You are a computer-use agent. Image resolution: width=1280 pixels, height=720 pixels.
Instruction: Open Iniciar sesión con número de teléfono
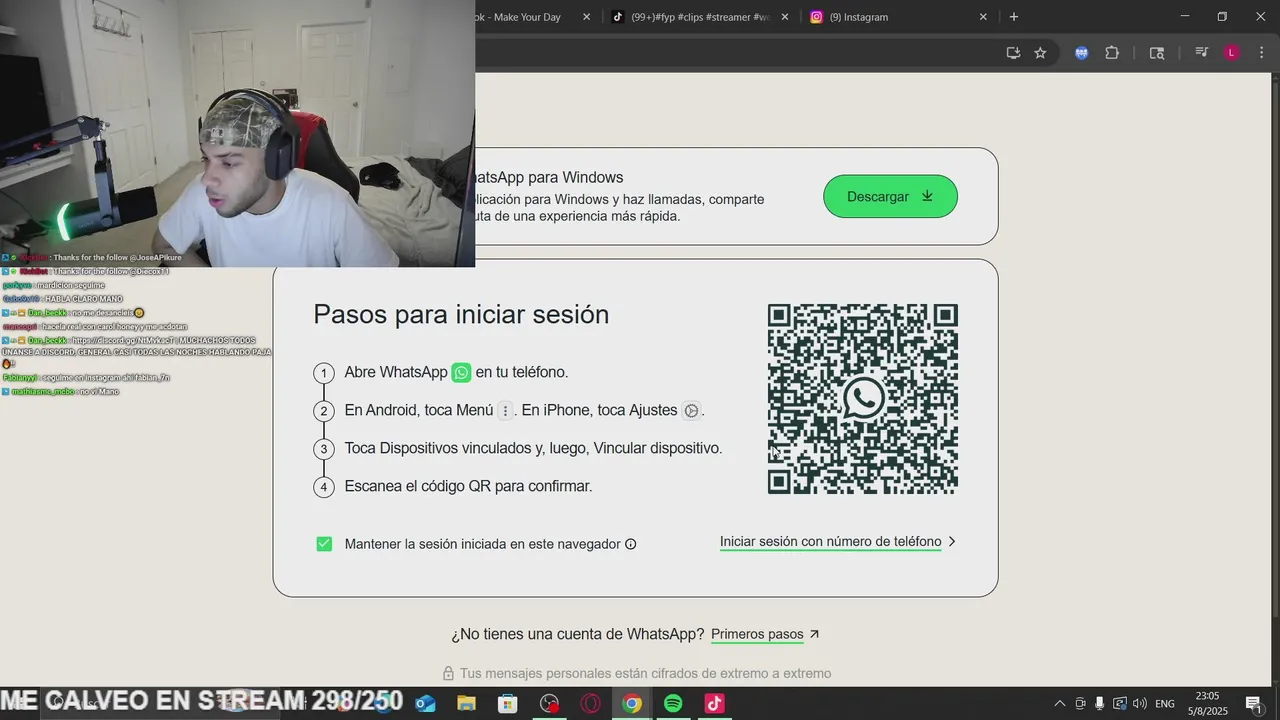[x=831, y=542]
